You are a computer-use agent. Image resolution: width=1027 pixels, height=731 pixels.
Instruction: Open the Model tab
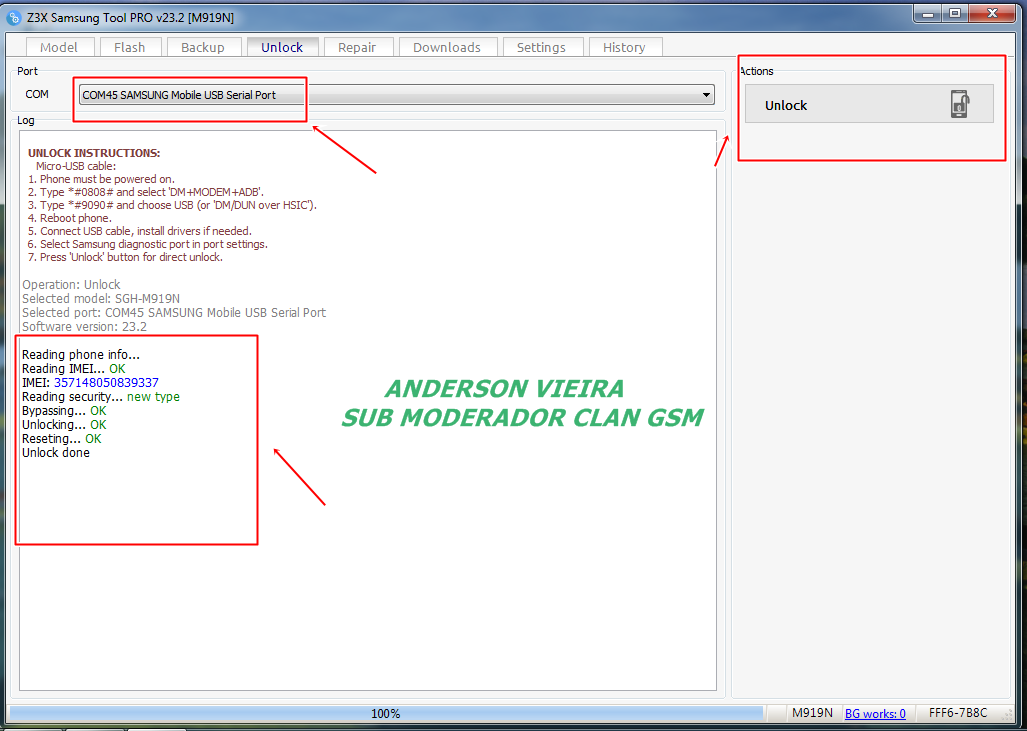(59, 47)
